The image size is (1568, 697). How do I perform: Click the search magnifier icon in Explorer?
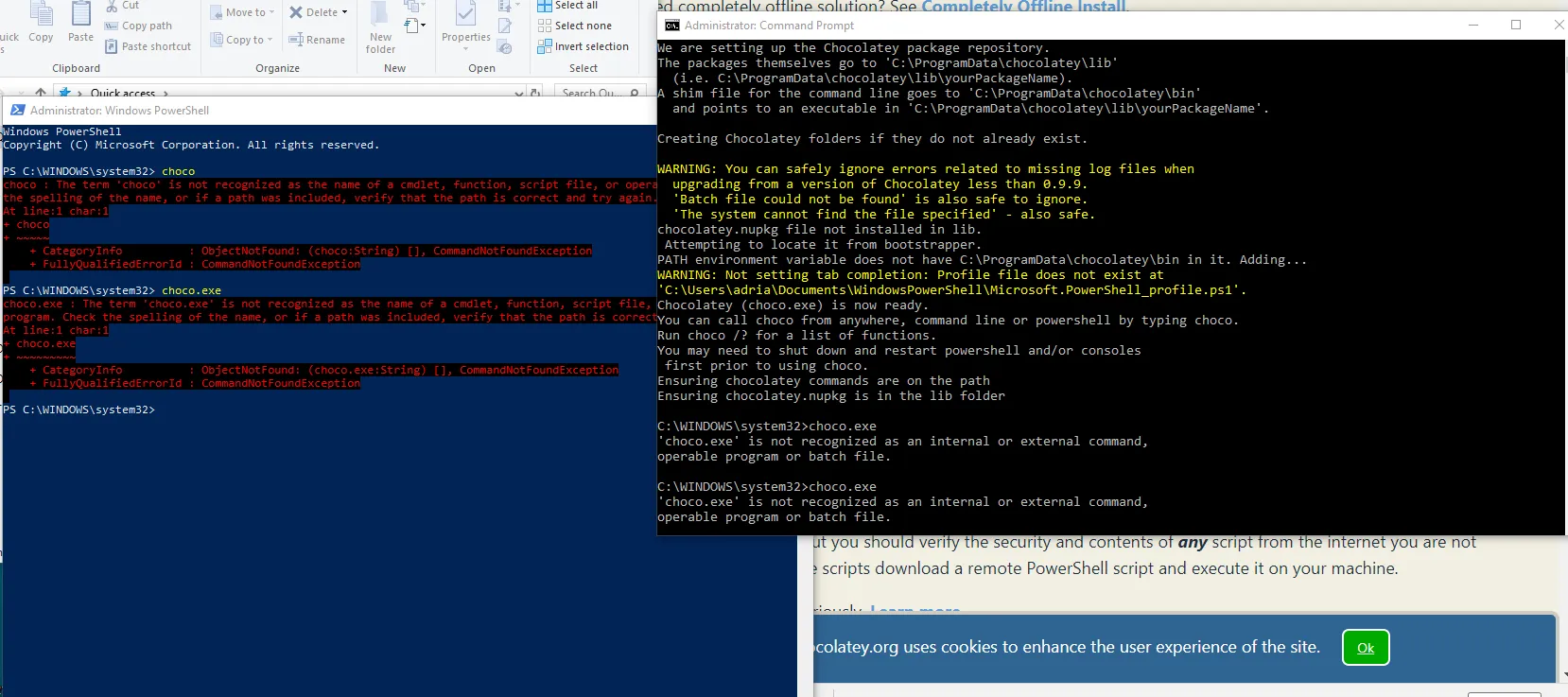tap(635, 93)
